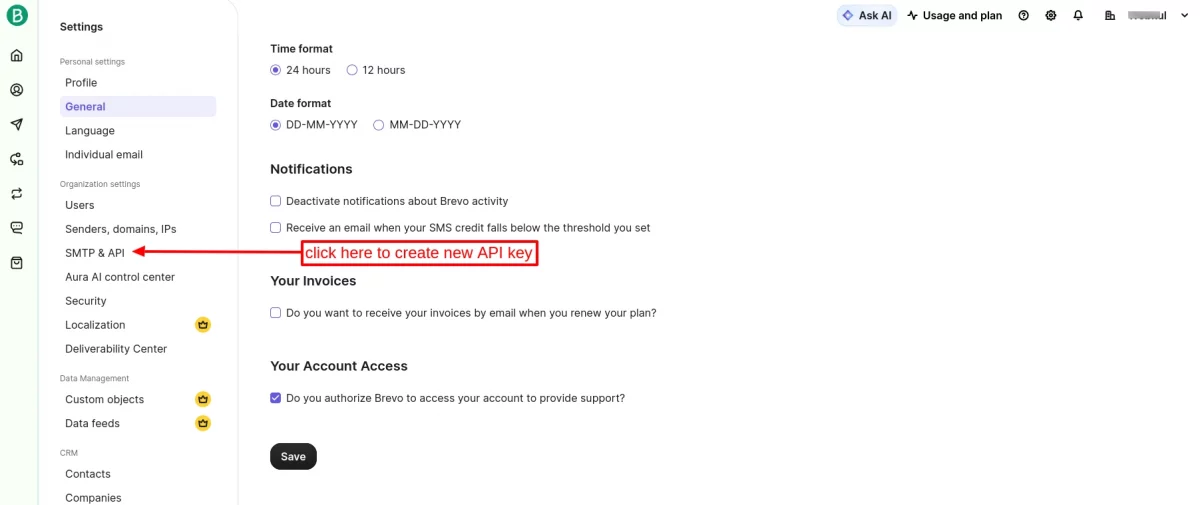Click the Brevo logo icon
1200x505 pixels.
pyautogui.click(x=17, y=16)
